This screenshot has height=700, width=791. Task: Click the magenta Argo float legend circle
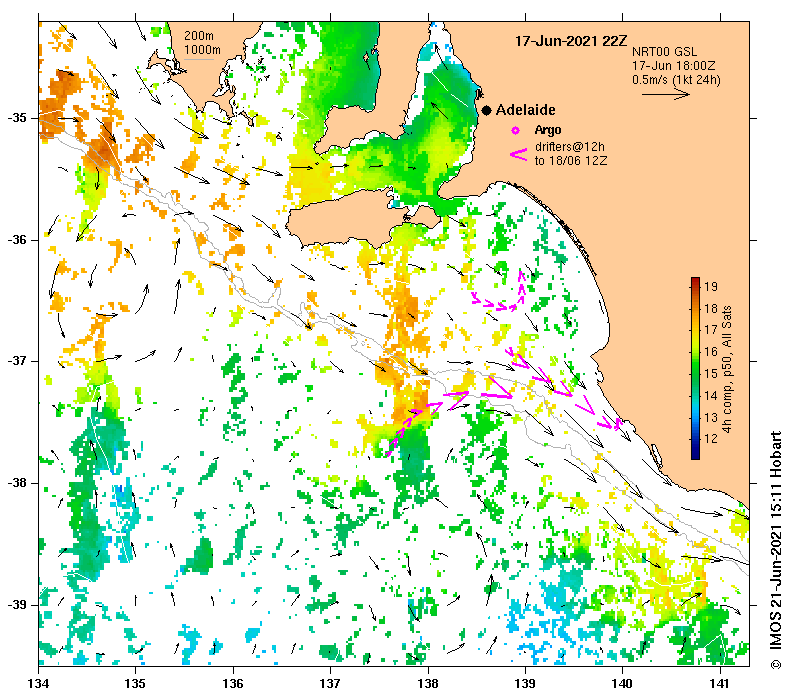click(x=515, y=131)
